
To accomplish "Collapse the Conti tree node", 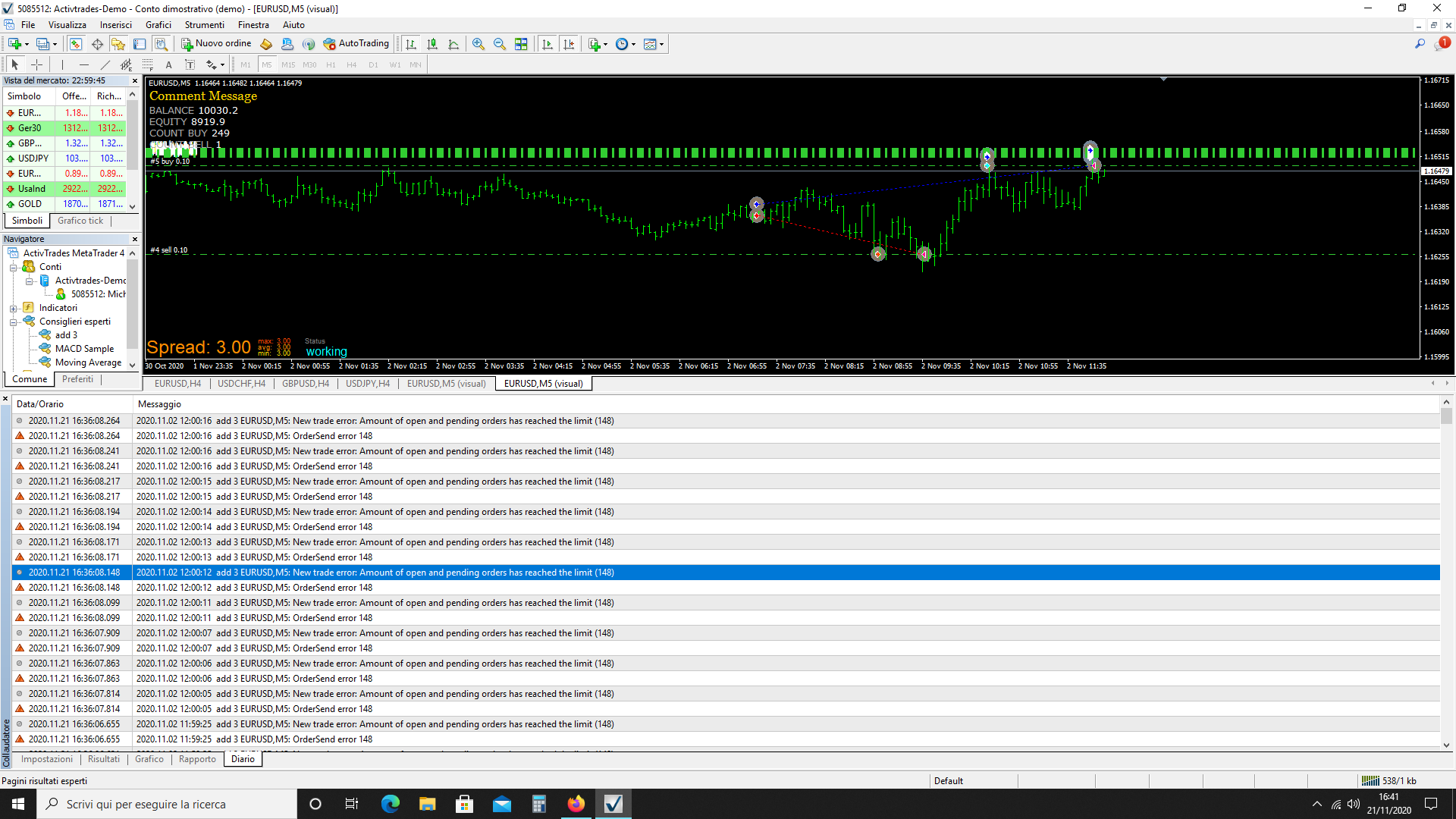I will point(14,267).
